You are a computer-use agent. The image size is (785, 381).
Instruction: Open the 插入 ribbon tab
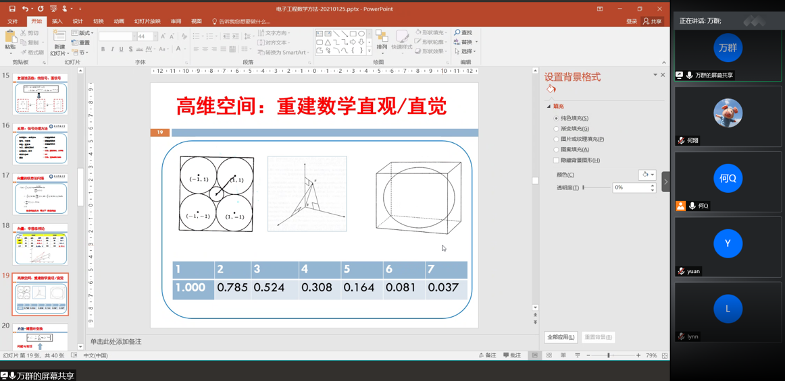pyautogui.click(x=58, y=22)
